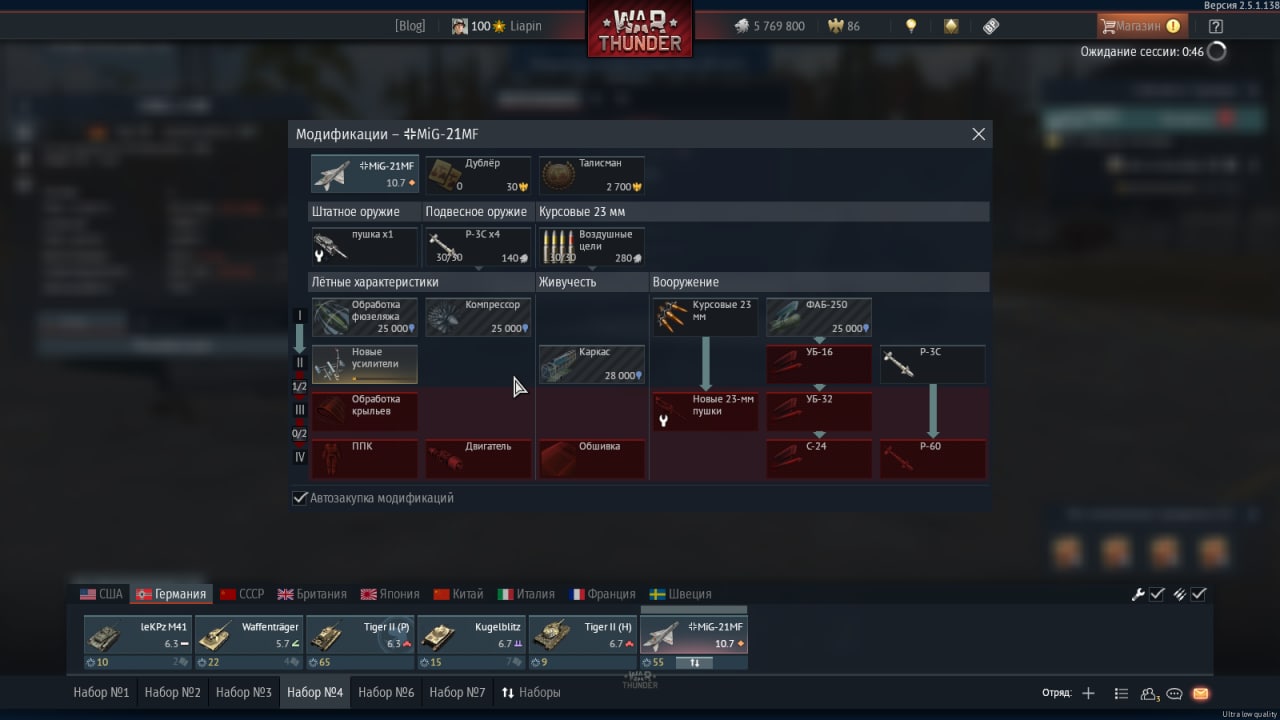This screenshot has height=720, width=1280.
Task: Select the Обшивка modification
Action: [x=592, y=459]
